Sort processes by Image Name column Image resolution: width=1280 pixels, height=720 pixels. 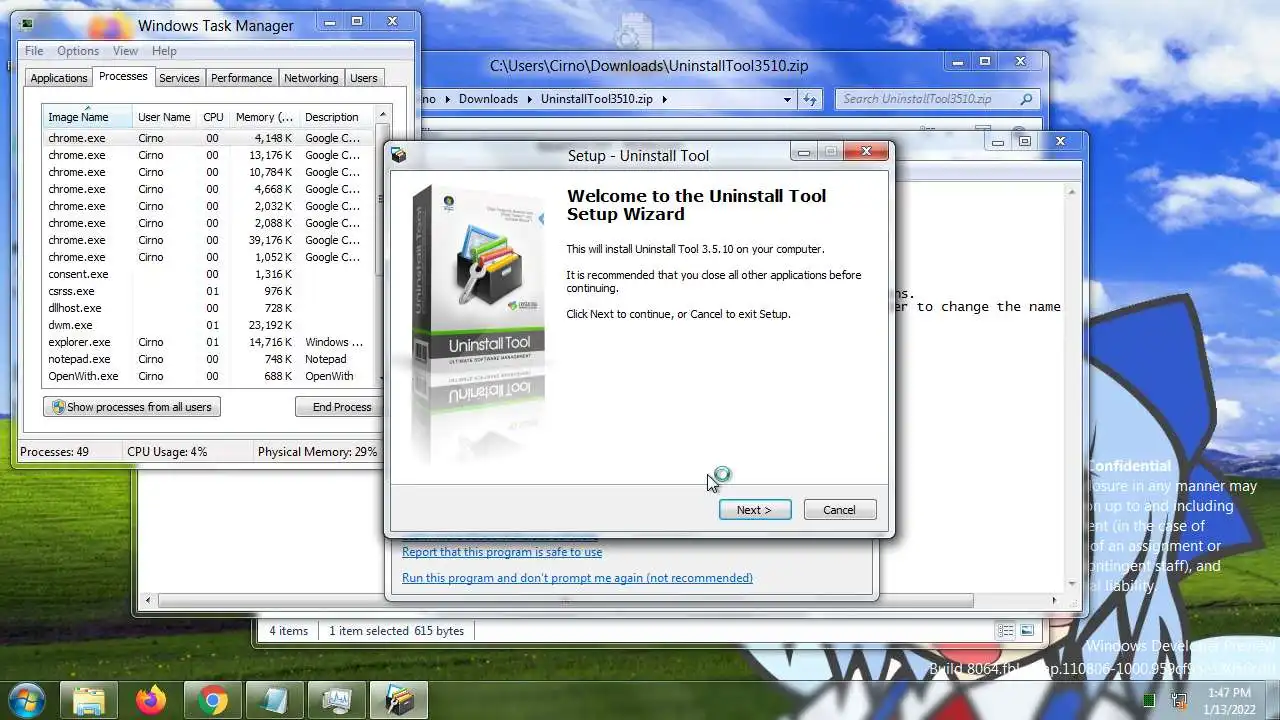(x=87, y=117)
